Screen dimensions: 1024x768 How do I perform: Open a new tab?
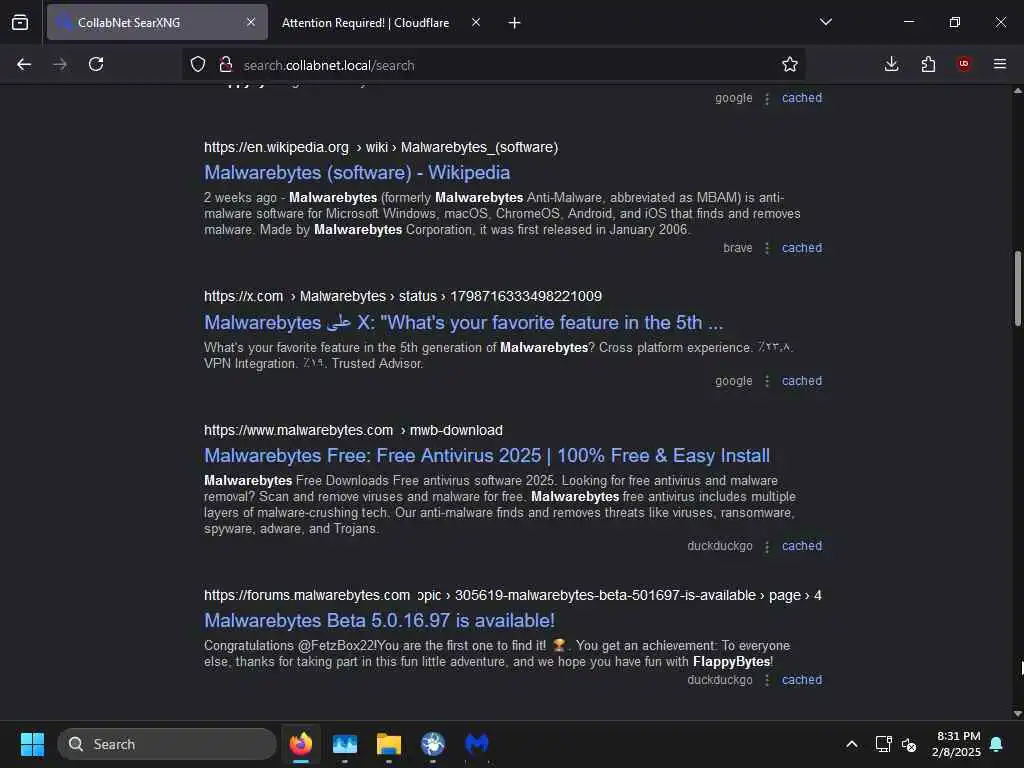point(515,23)
